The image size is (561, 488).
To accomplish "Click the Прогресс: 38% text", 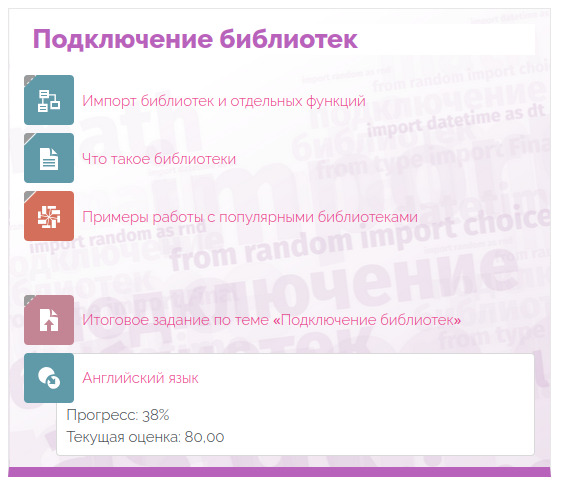I will coord(118,415).
